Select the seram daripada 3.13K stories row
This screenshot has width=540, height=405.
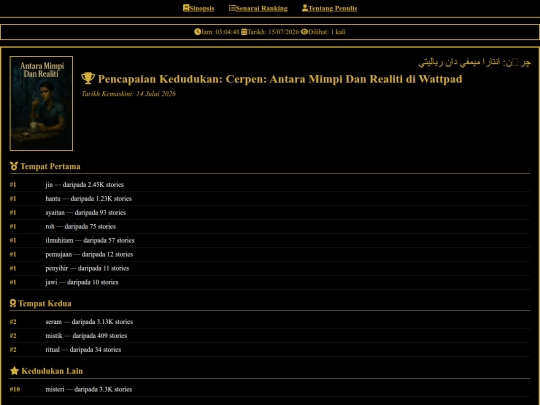pyautogui.click(x=270, y=322)
